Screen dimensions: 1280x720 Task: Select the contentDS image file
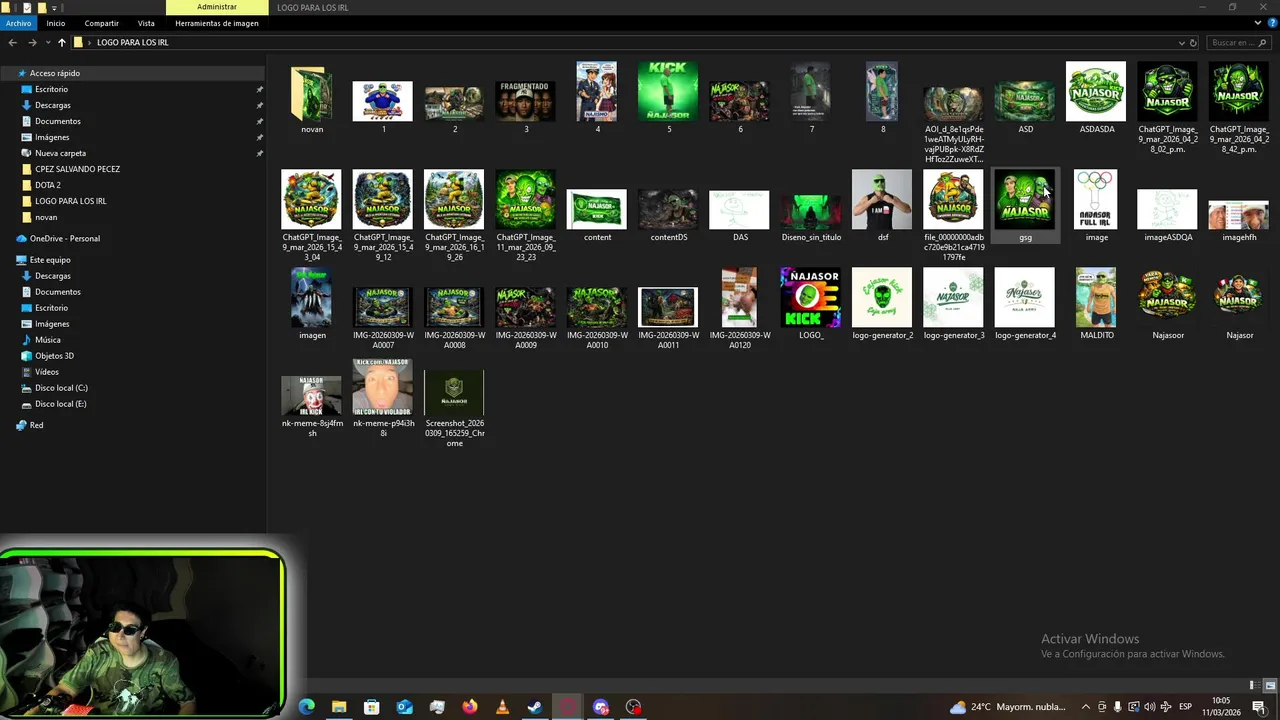pos(668,210)
